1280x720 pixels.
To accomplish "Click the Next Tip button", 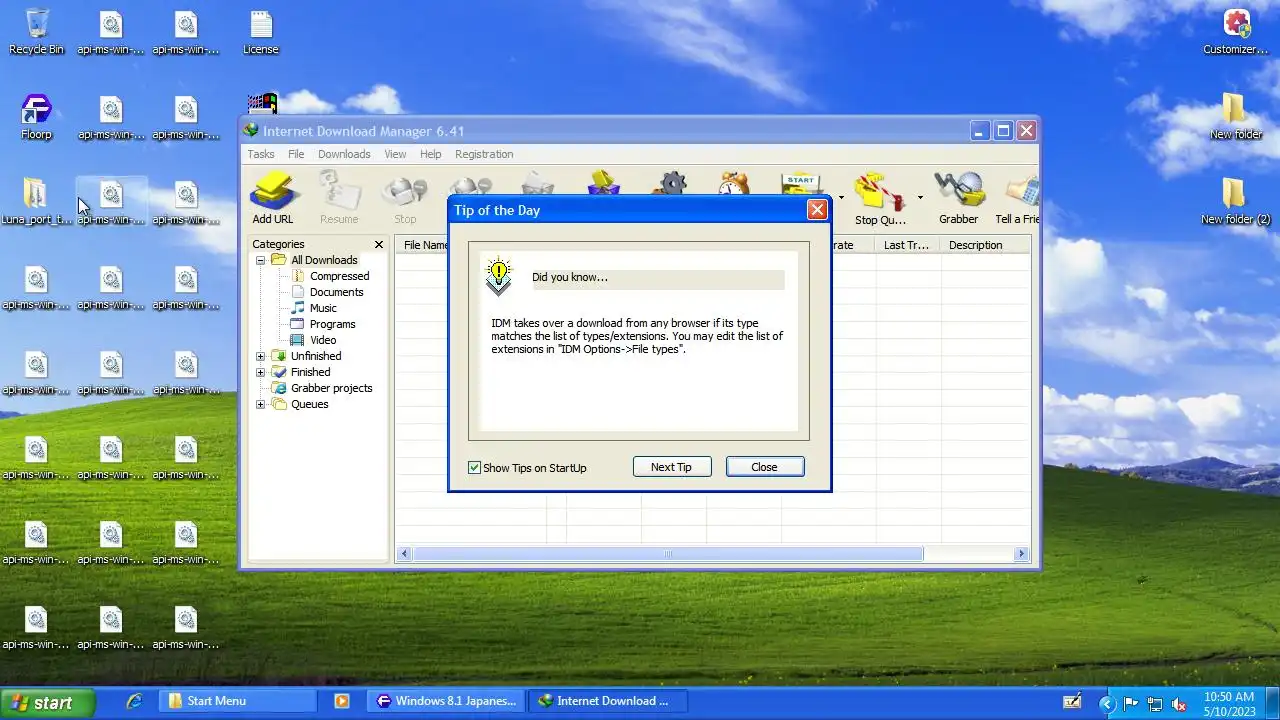I will pyautogui.click(x=672, y=467).
